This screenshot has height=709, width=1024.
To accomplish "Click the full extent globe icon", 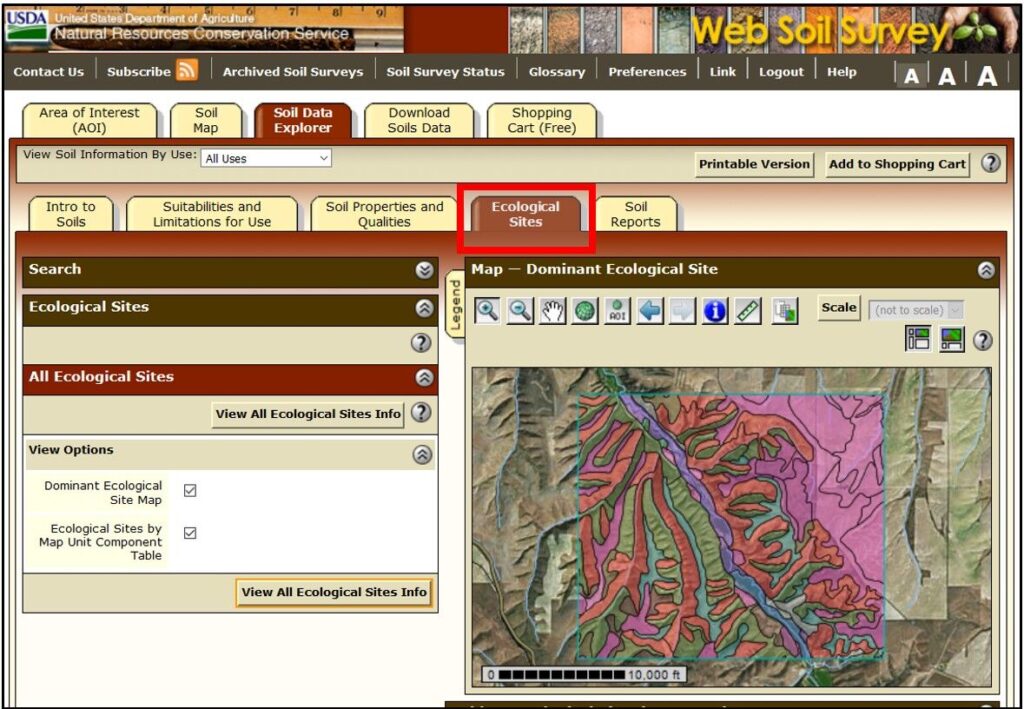I will point(585,311).
